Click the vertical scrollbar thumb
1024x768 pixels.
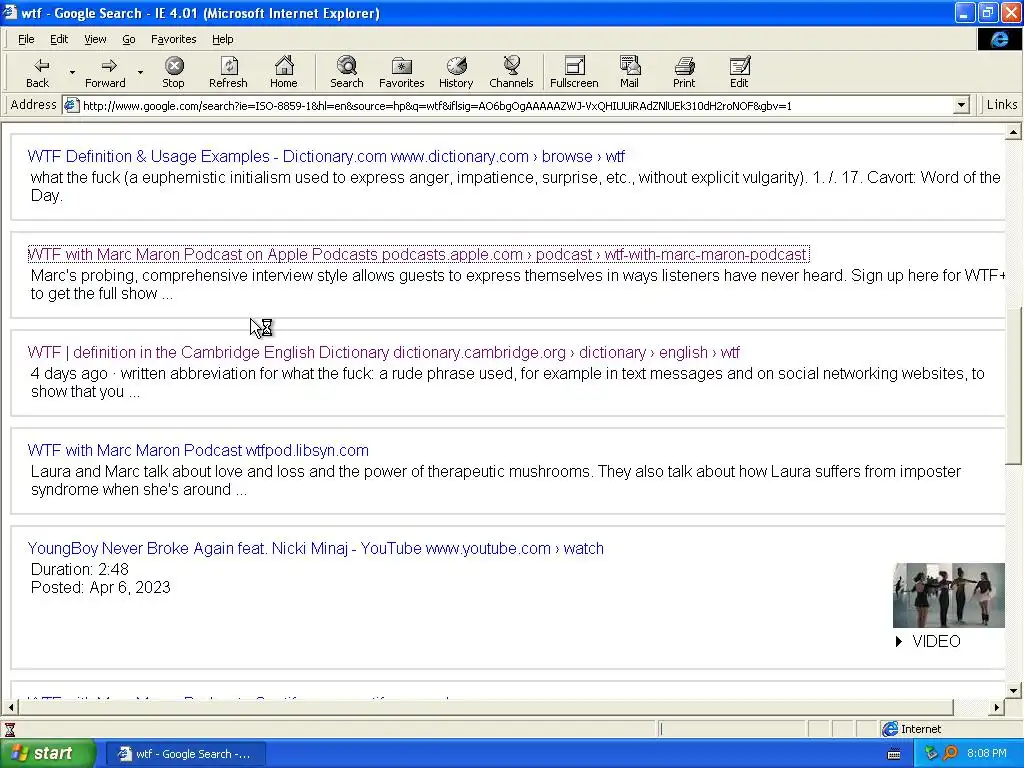[1013, 386]
